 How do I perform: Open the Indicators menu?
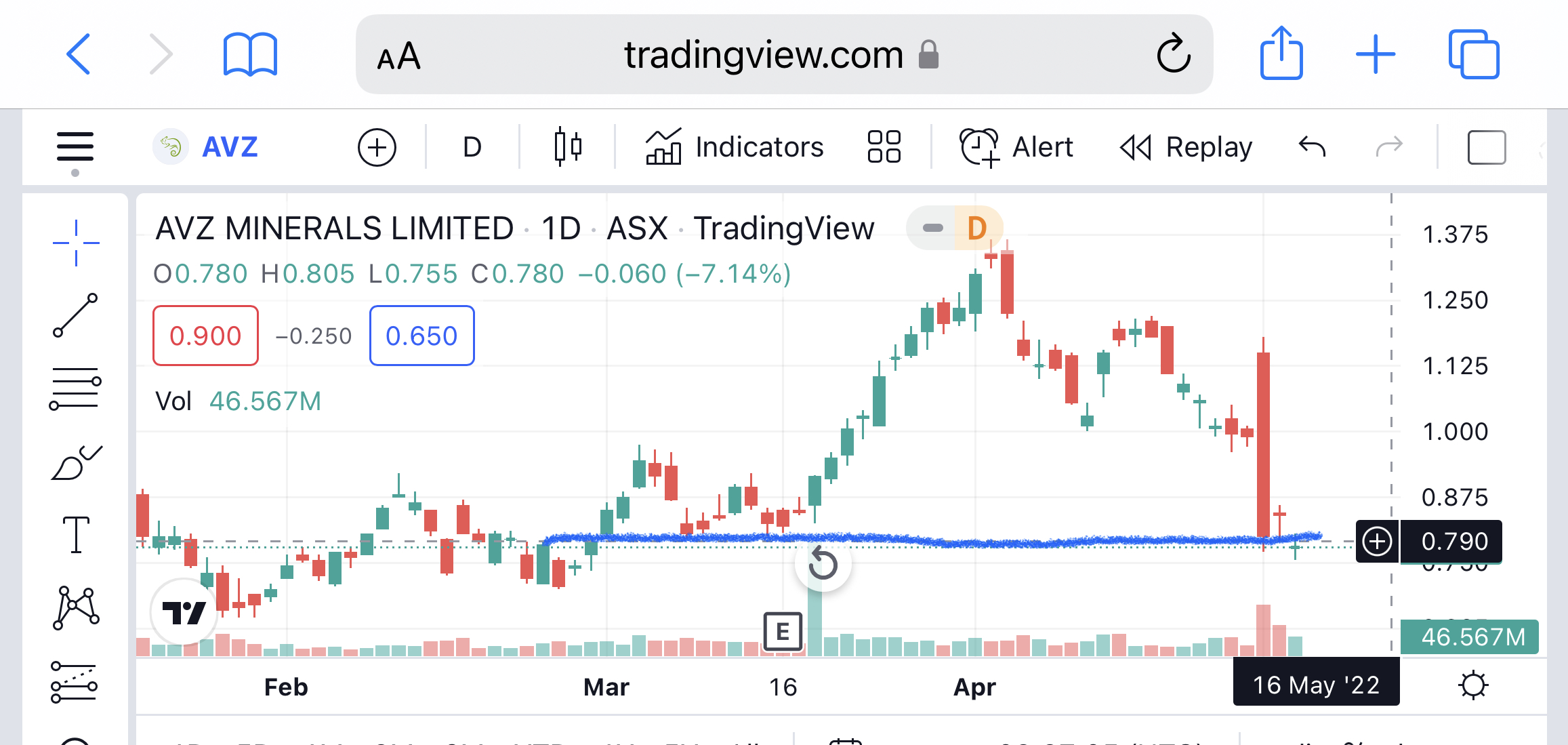pyautogui.click(x=735, y=147)
